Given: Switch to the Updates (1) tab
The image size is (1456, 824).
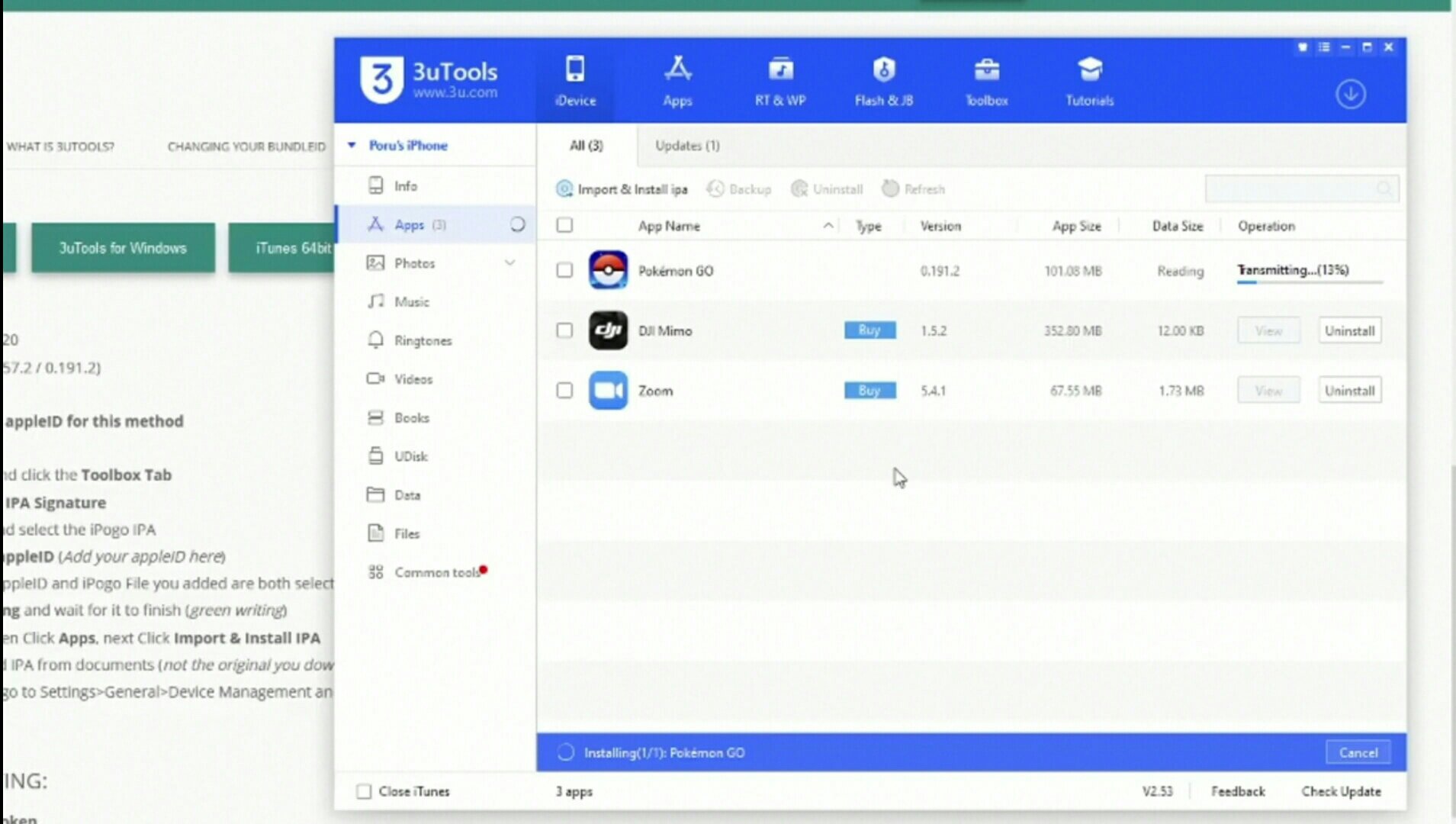Looking at the screenshot, I should pyautogui.click(x=687, y=145).
